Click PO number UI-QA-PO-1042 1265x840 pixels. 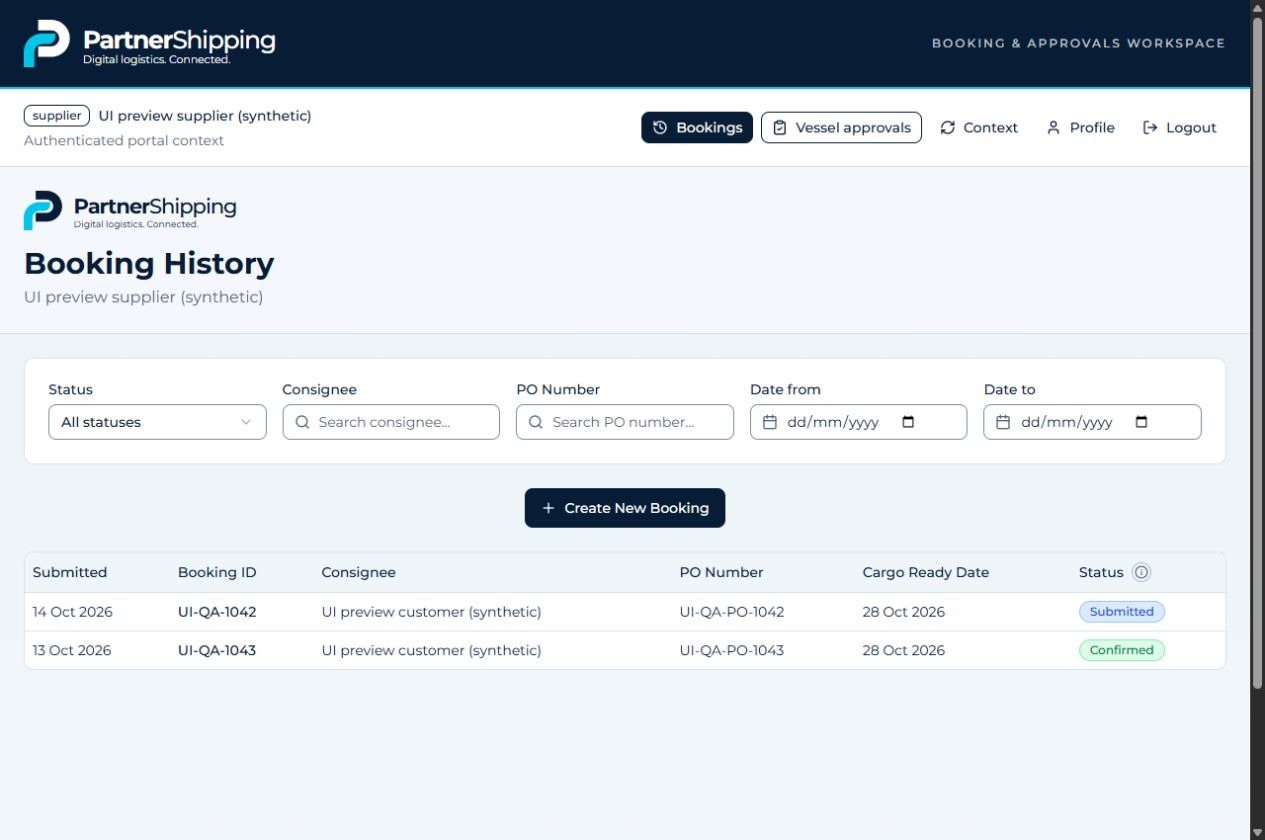(x=732, y=612)
